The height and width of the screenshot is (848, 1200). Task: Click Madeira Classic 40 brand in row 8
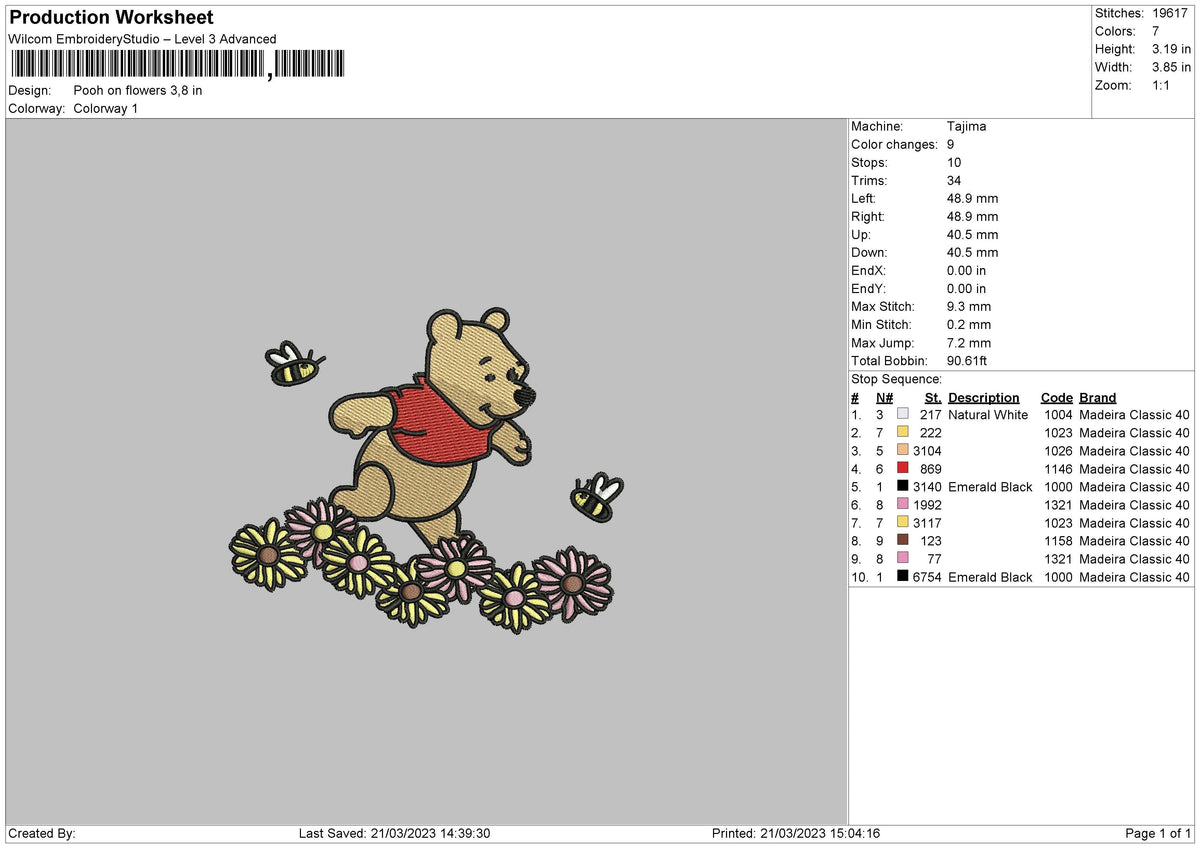[1135, 541]
